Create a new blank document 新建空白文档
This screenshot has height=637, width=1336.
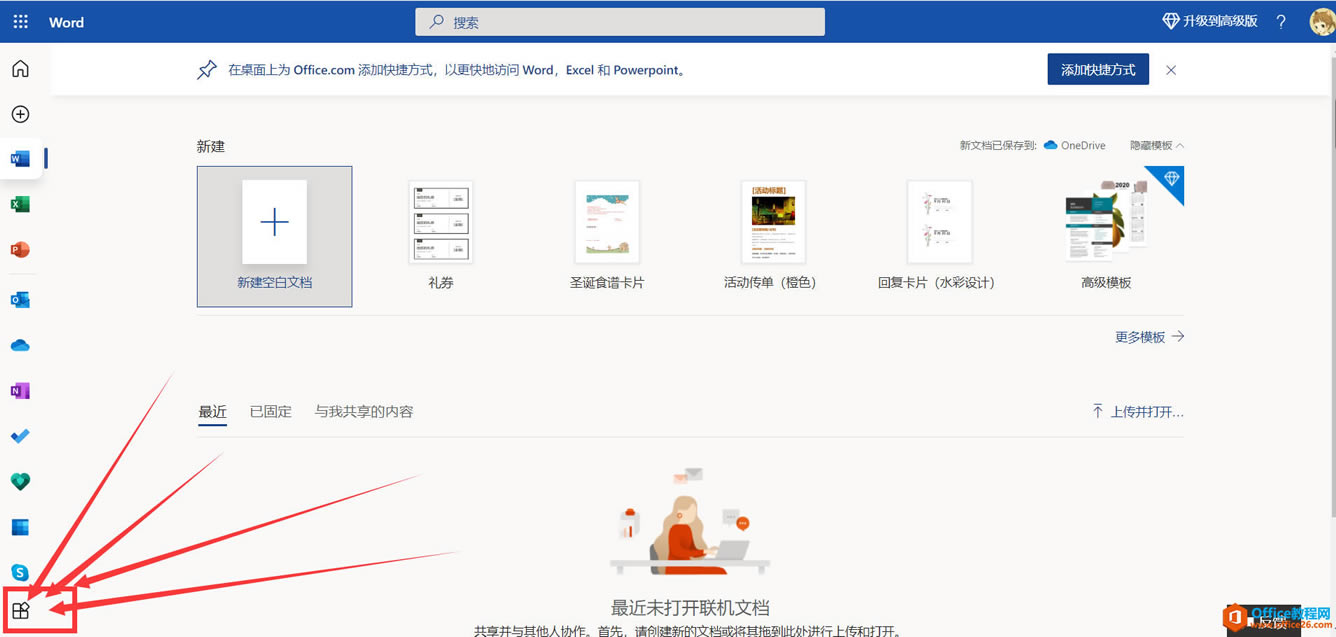[275, 236]
